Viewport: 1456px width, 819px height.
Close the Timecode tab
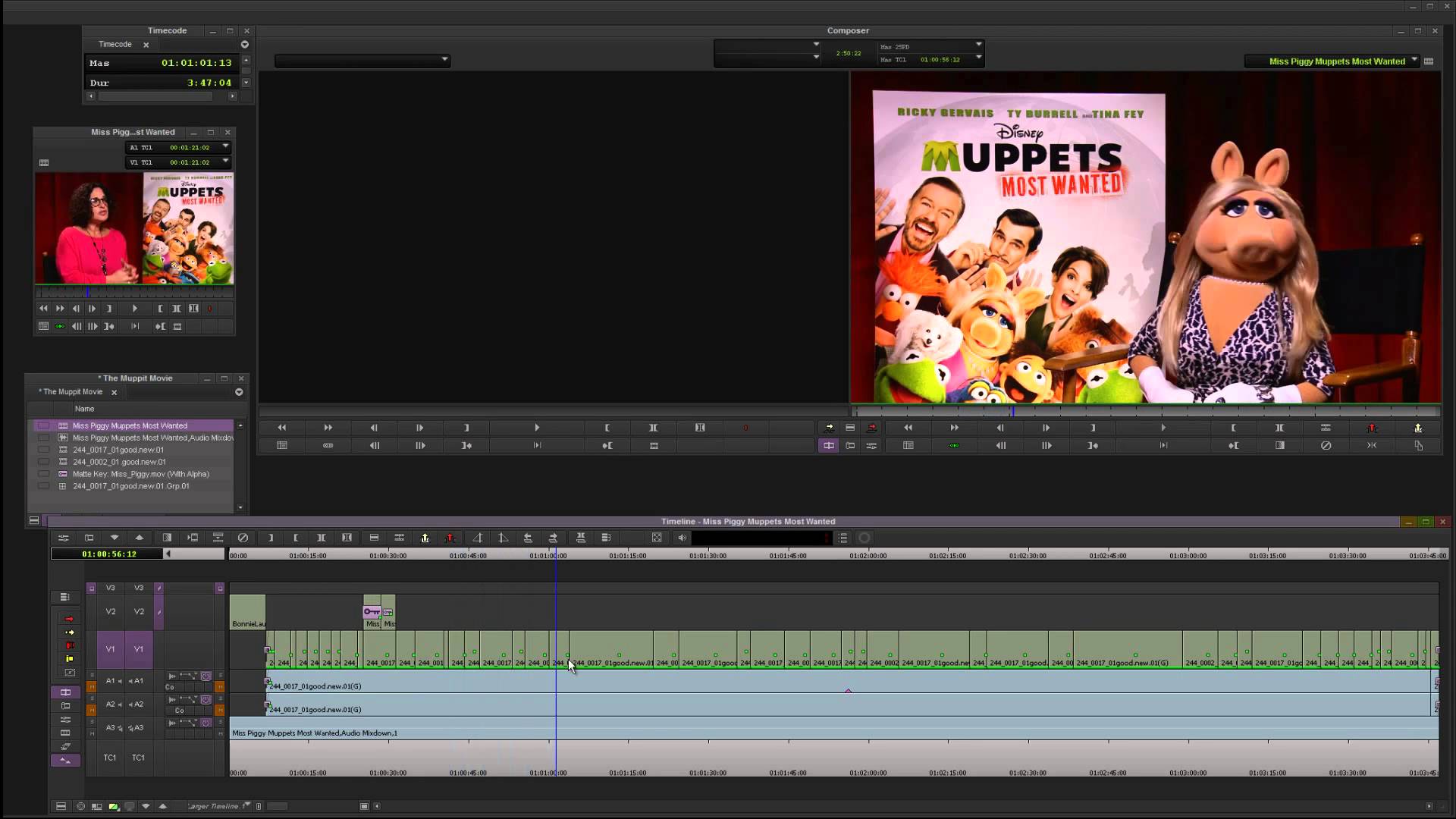coord(146,45)
